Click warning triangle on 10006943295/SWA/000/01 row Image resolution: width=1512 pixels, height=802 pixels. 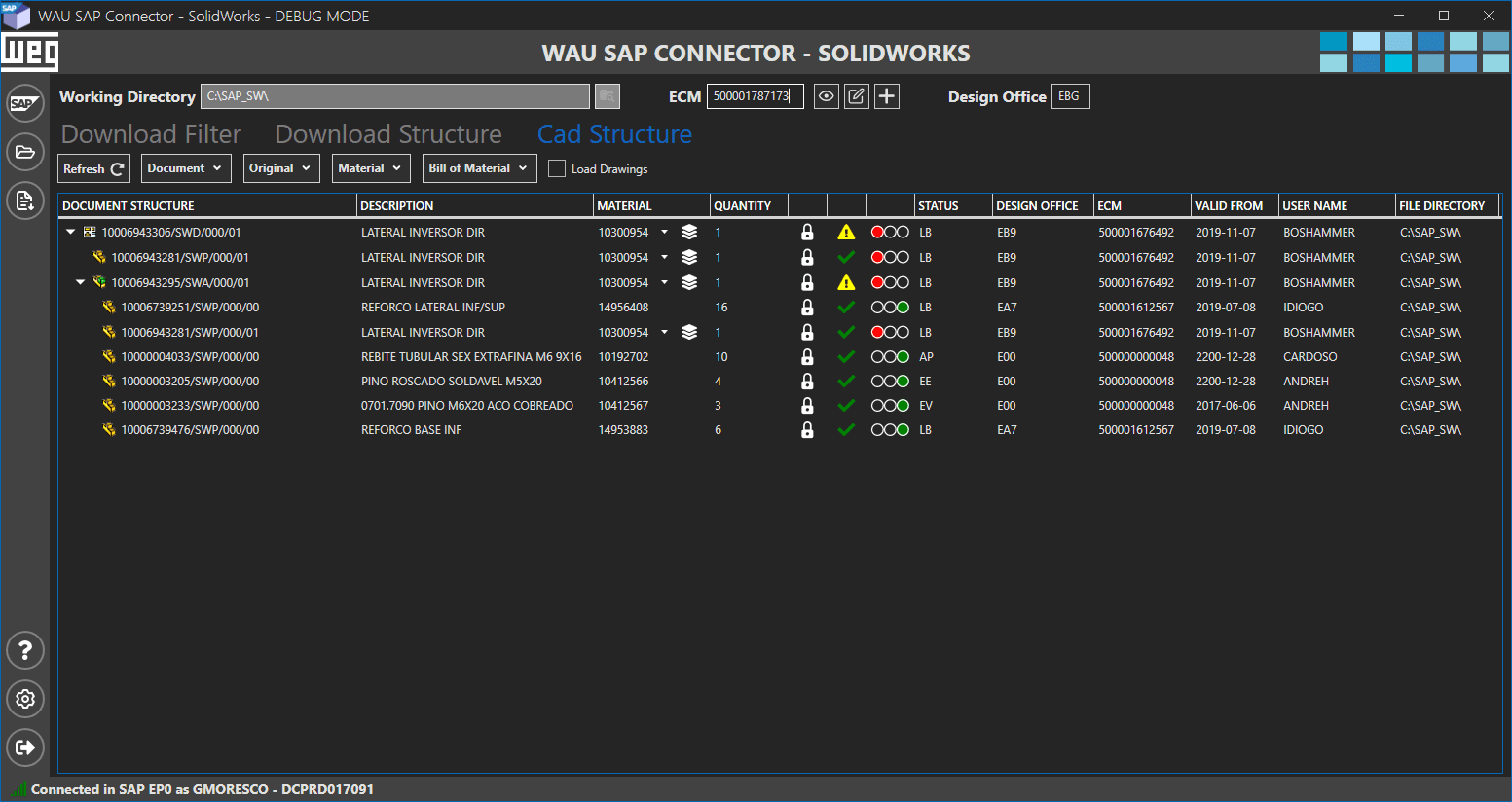coord(846,282)
